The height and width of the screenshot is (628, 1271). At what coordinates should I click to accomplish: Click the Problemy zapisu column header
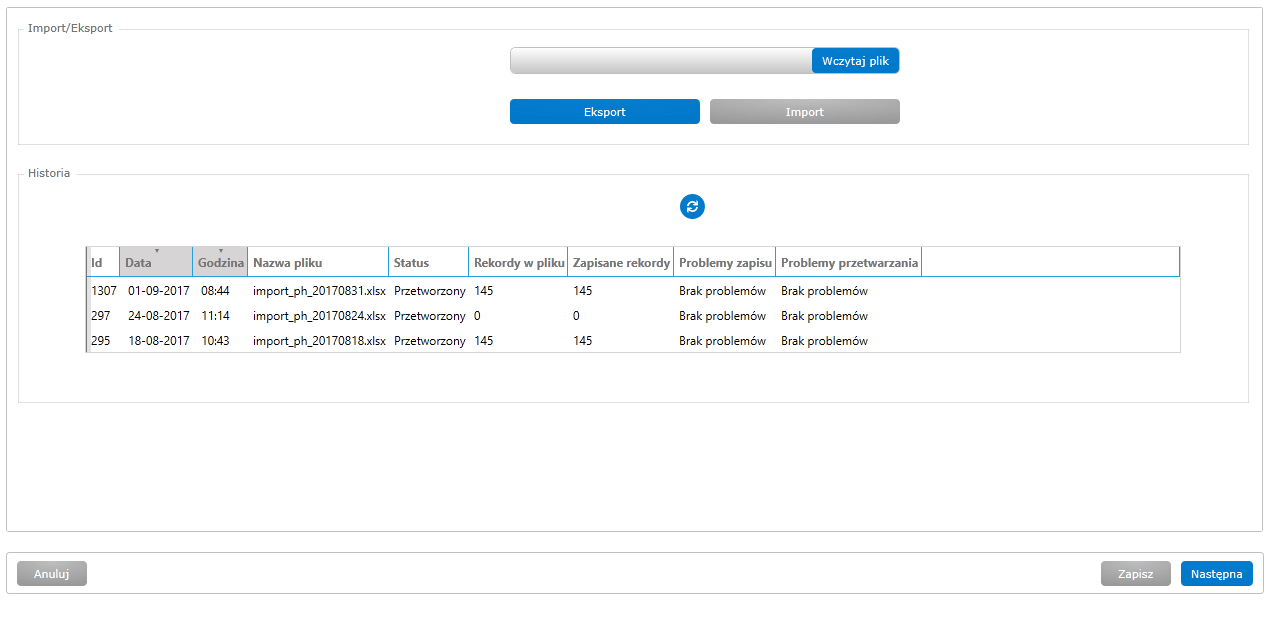click(724, 262)
